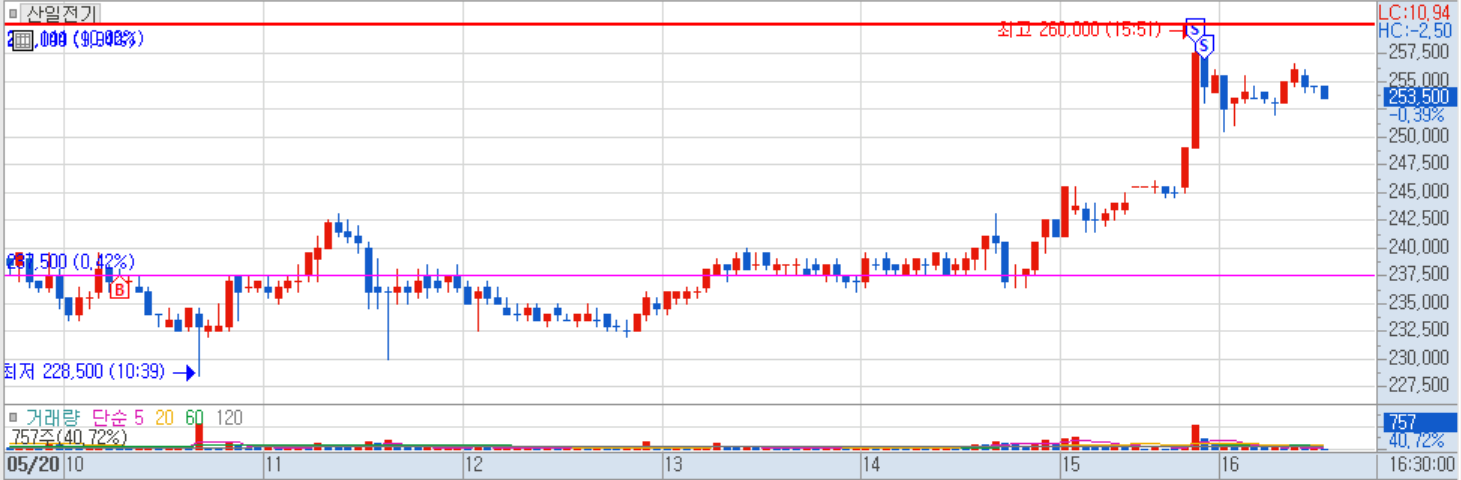
Task: Open the data table grid icon
Action: 22,40
